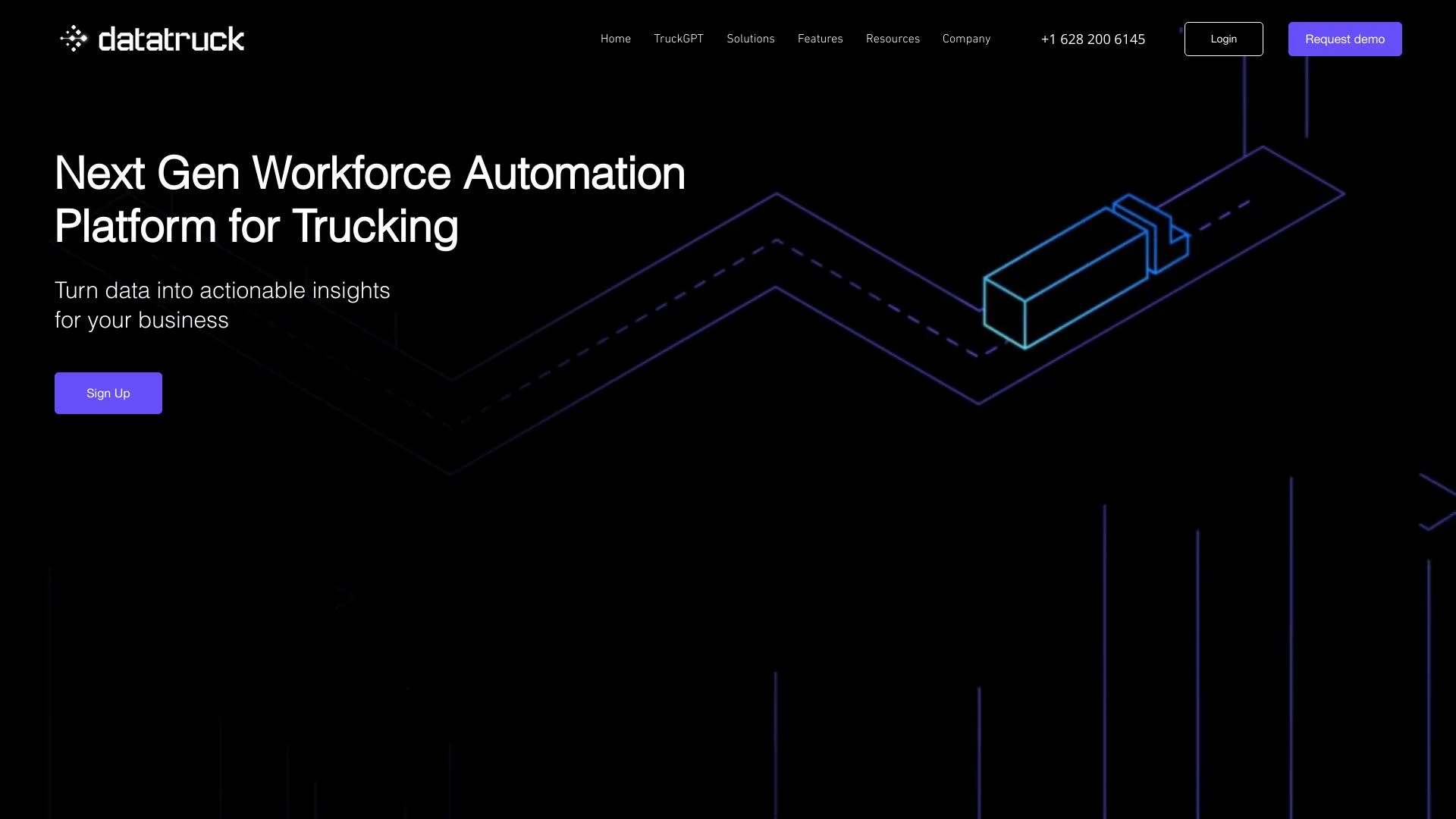Image resolution: width=1456 pixels, height=819 pixels.
Task: Click the datatruck logo icon
Action: (x=74, y=38)
